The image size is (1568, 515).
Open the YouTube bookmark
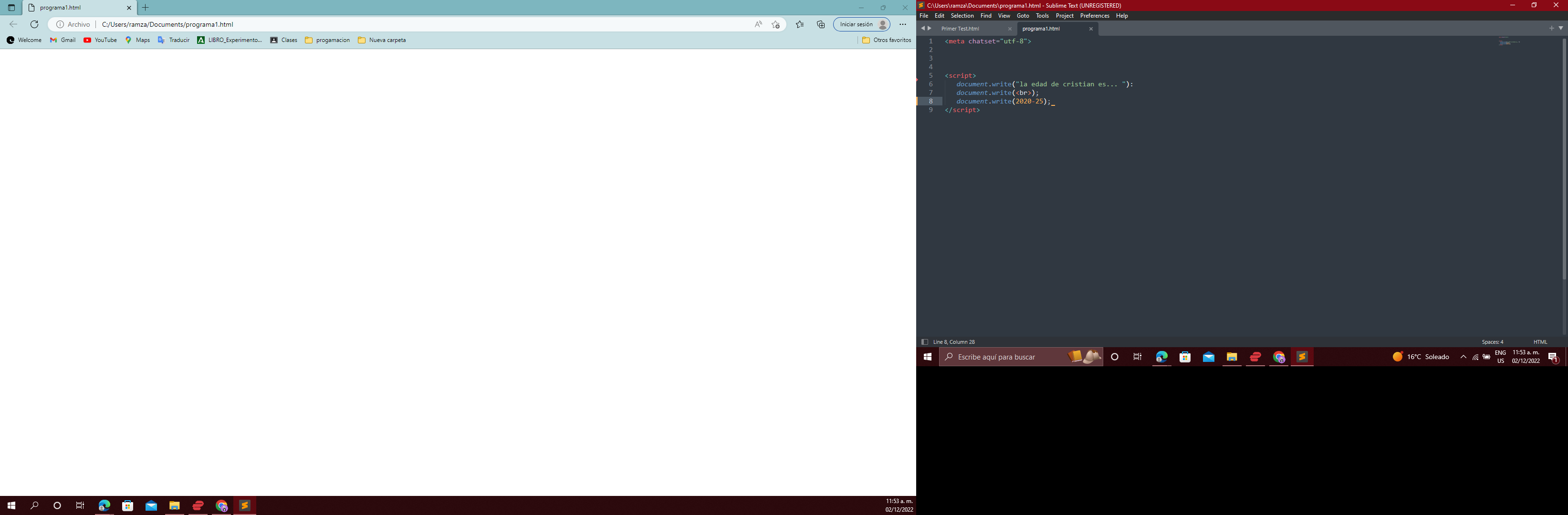pyautogui.click(x=100, y=40)
